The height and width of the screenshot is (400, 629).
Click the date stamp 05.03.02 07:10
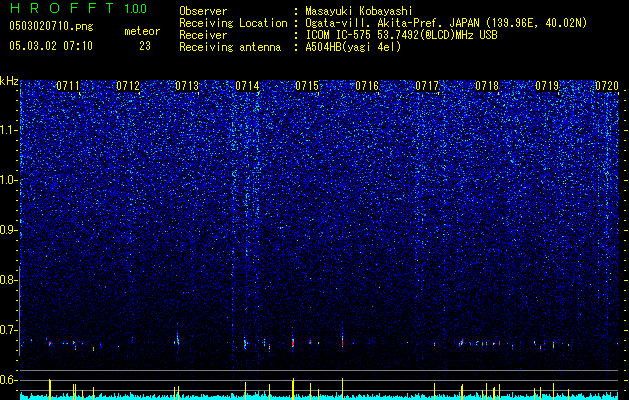pos(51,46)
